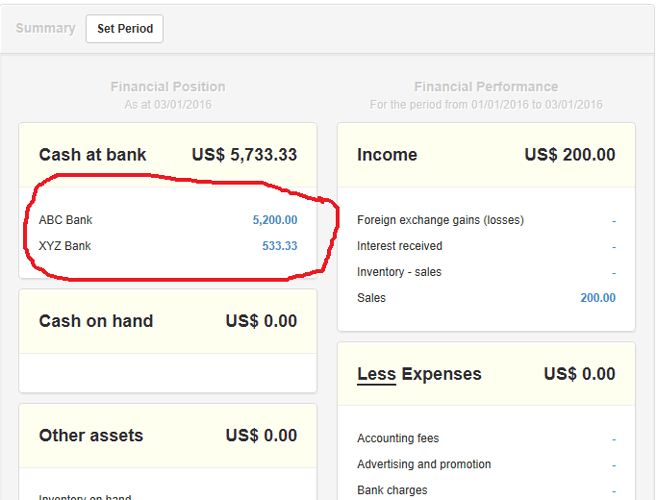Click the Income heading
The width and height of the screenshot is (656, 500).
(x=387, y=155)
